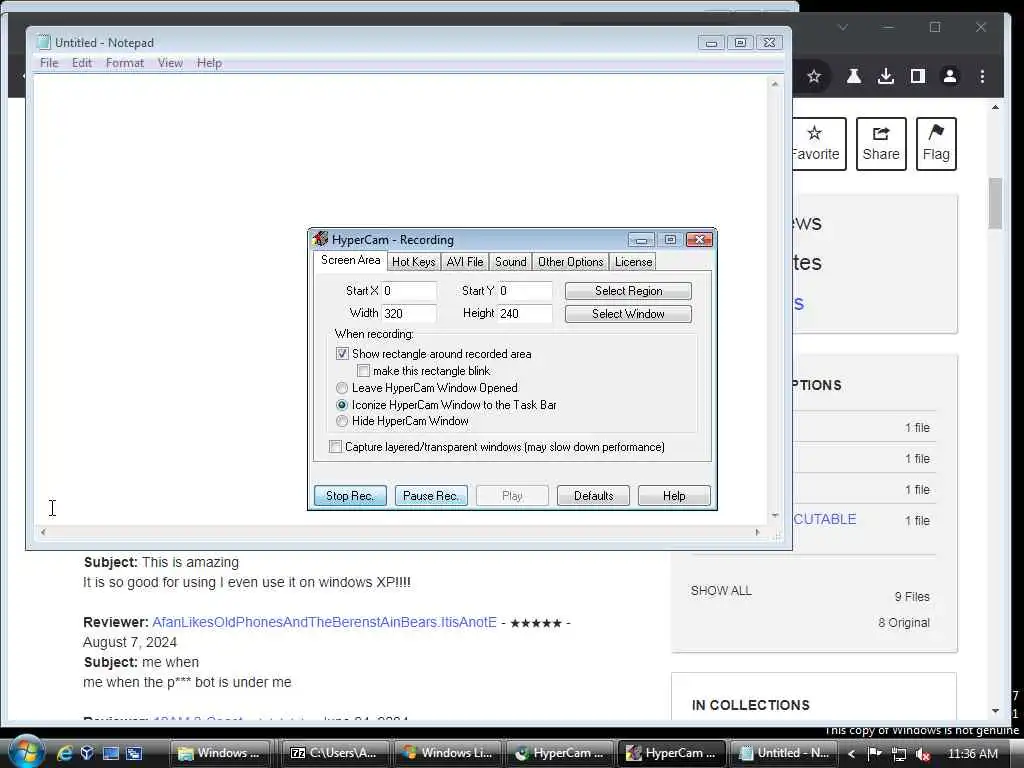
Task: Open the Sound tab in HyperCam
Action: (510, 262)
